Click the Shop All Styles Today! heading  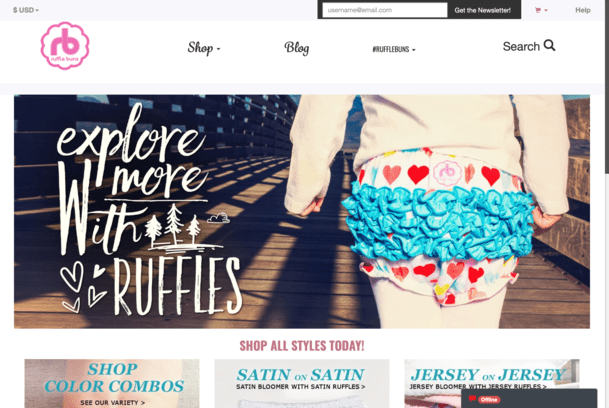(x=302, y=345)
